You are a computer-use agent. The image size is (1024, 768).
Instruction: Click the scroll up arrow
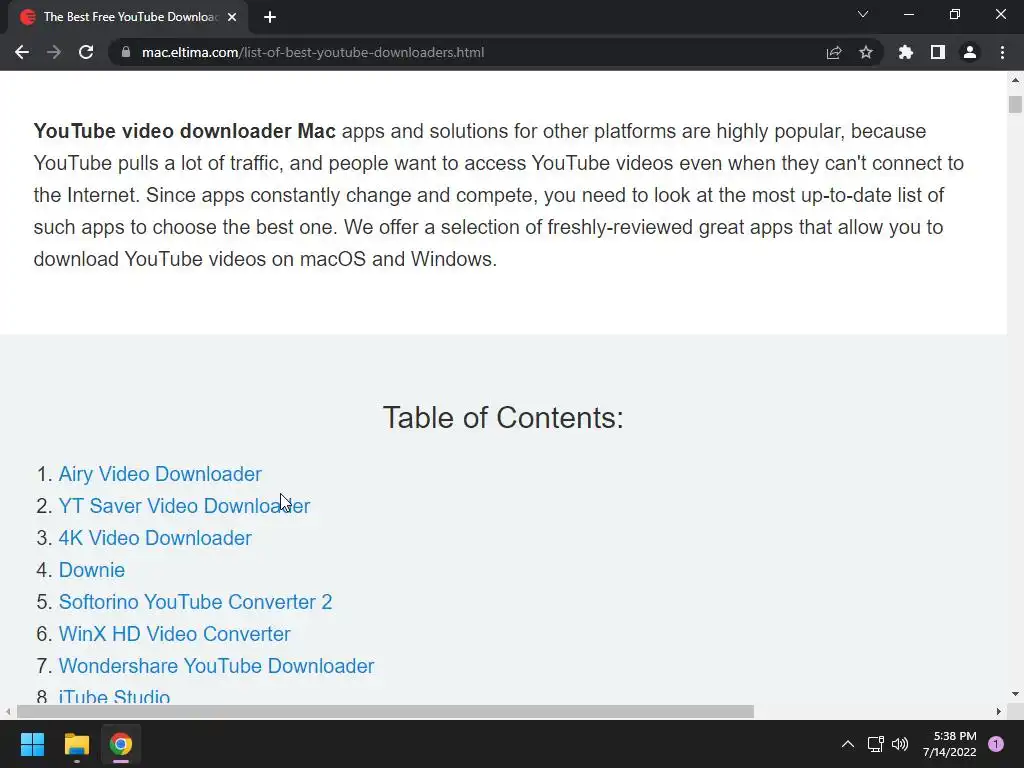click(1015, 80)
